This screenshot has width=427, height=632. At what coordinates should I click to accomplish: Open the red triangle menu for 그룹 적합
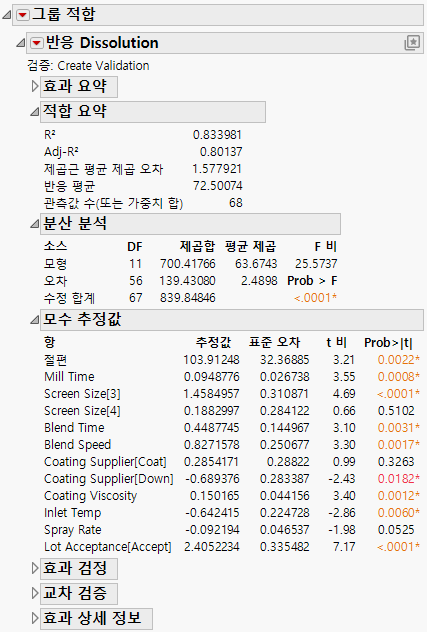(x=23, y=15)
